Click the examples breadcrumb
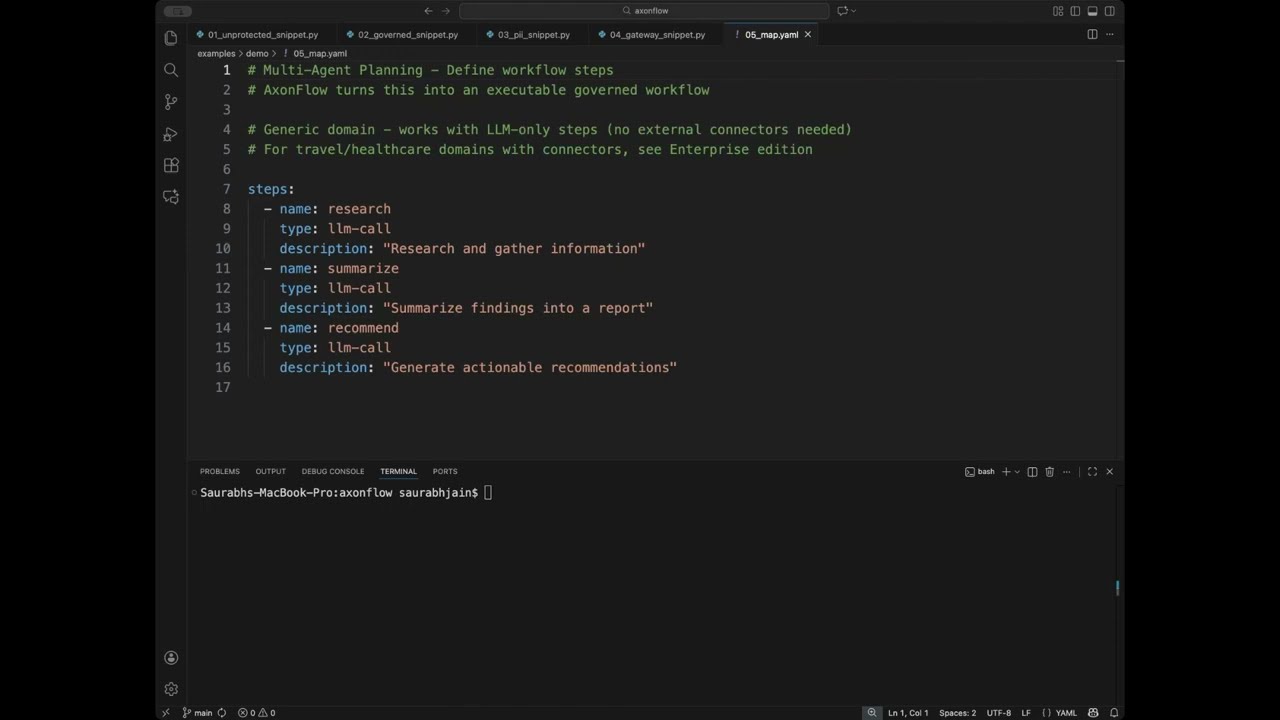This screenshot has width=1280, height=720. [x=216, y=54]
